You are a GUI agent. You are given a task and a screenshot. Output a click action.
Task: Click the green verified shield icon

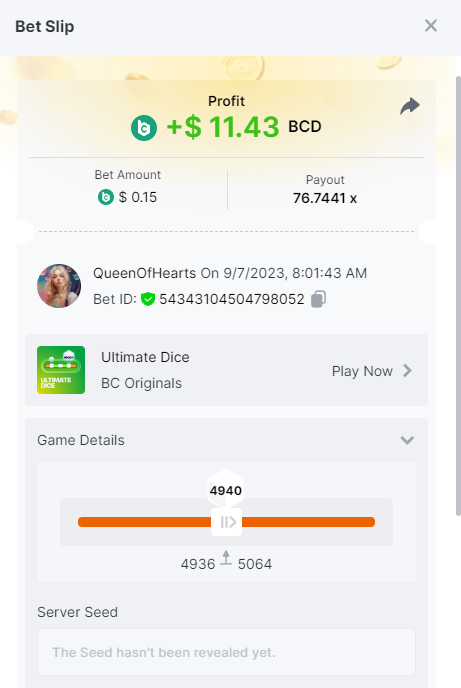(x=148, y=299)
